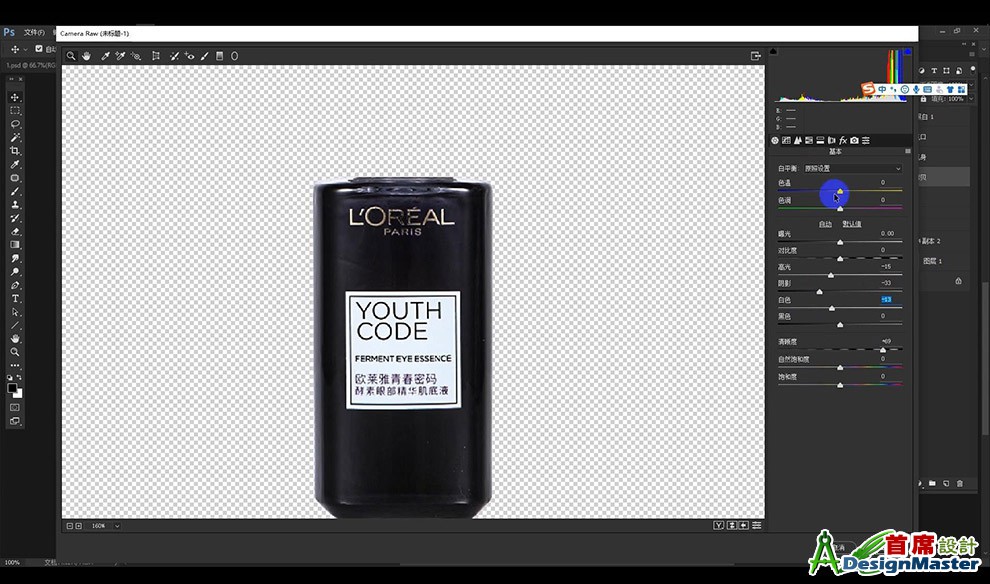Open the Effects fx panel icon
The width and height of the screenshot is (990, 584).
(843, 140)
